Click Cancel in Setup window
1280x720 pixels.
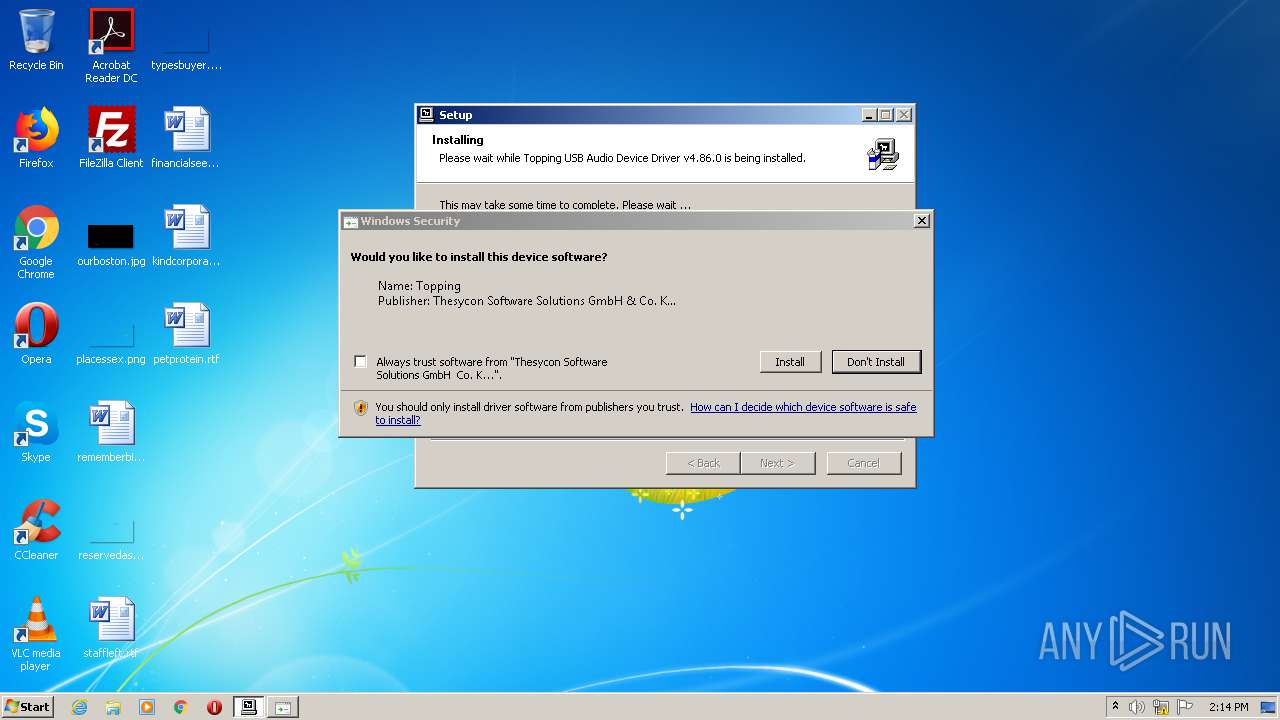pyautogui.click(x=864, y=463)
